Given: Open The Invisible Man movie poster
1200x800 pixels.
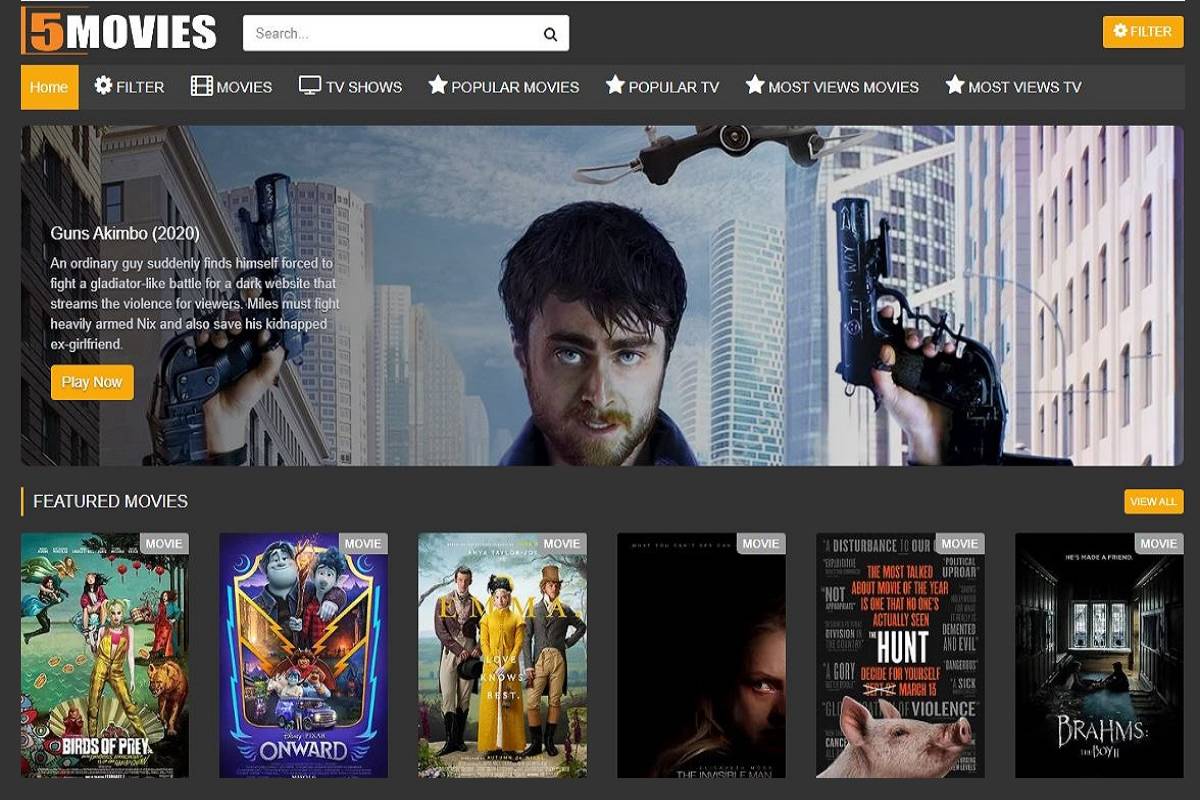Looking at the screenshot, I should pyautogui.click(x=701, y=655).
